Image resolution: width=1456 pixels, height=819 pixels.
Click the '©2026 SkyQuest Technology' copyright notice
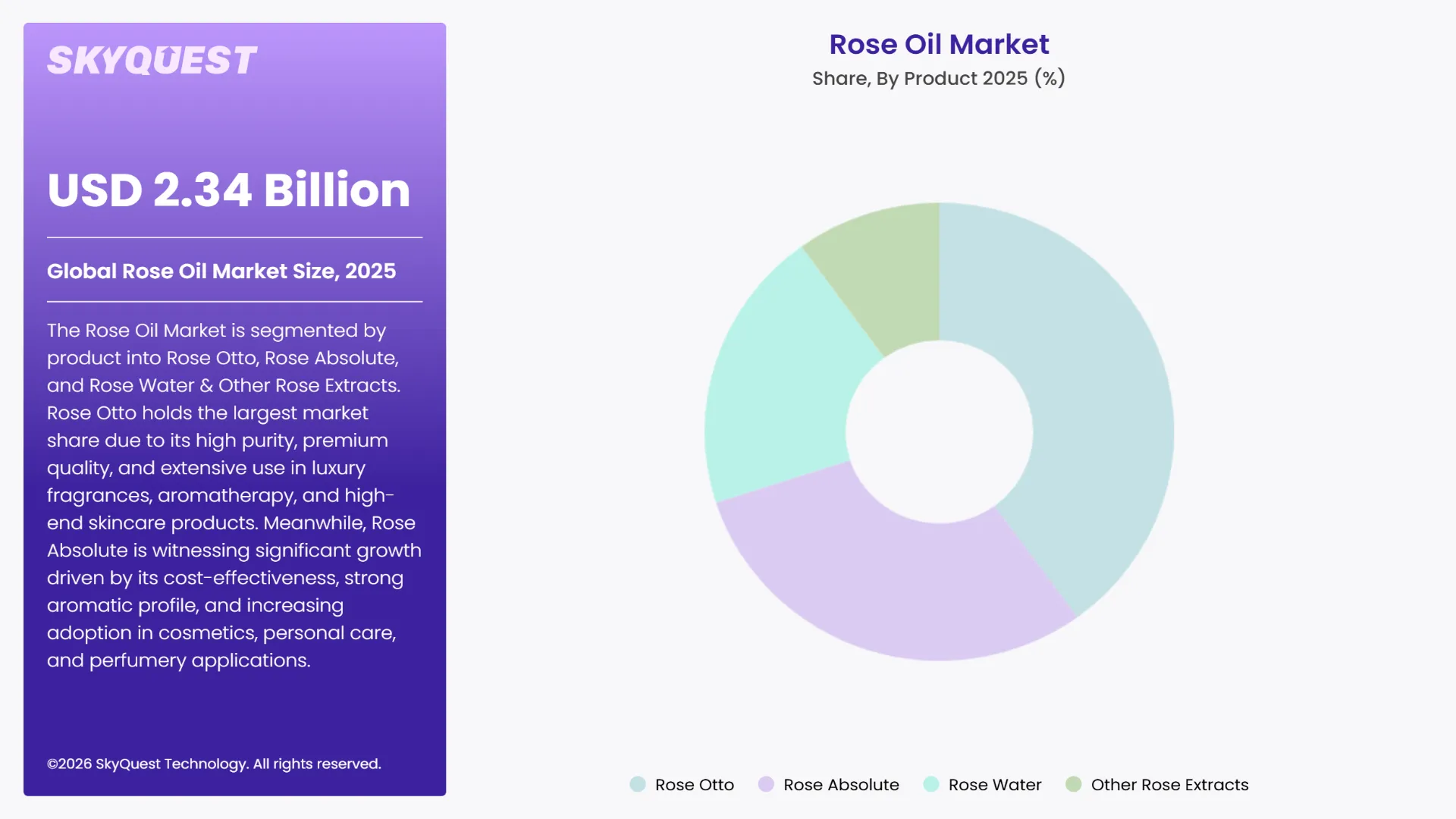coord(214,764)
